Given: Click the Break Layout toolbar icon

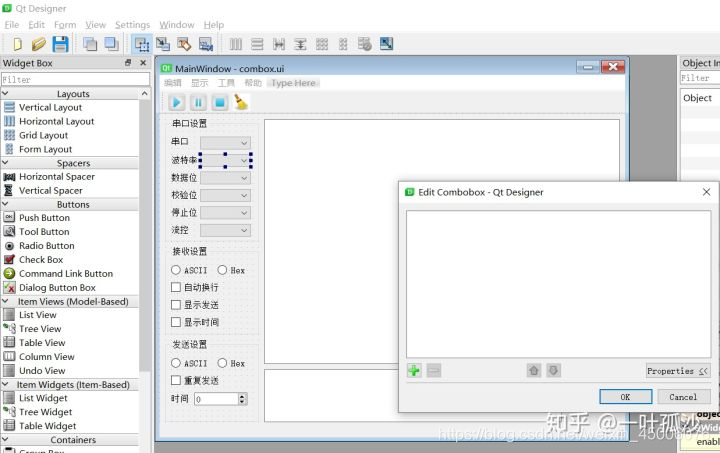Looking at the screenshot, I should tap(365, 44).
